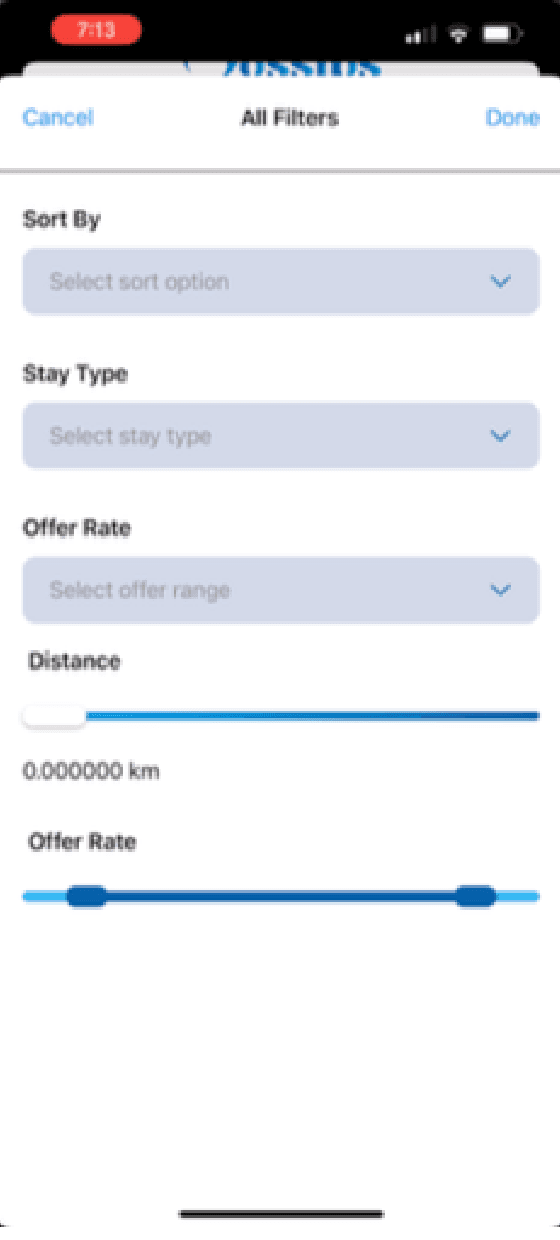Tap the cellular signal bars icon
This screenshot has height=1240, width=560.
coord(421,35)
